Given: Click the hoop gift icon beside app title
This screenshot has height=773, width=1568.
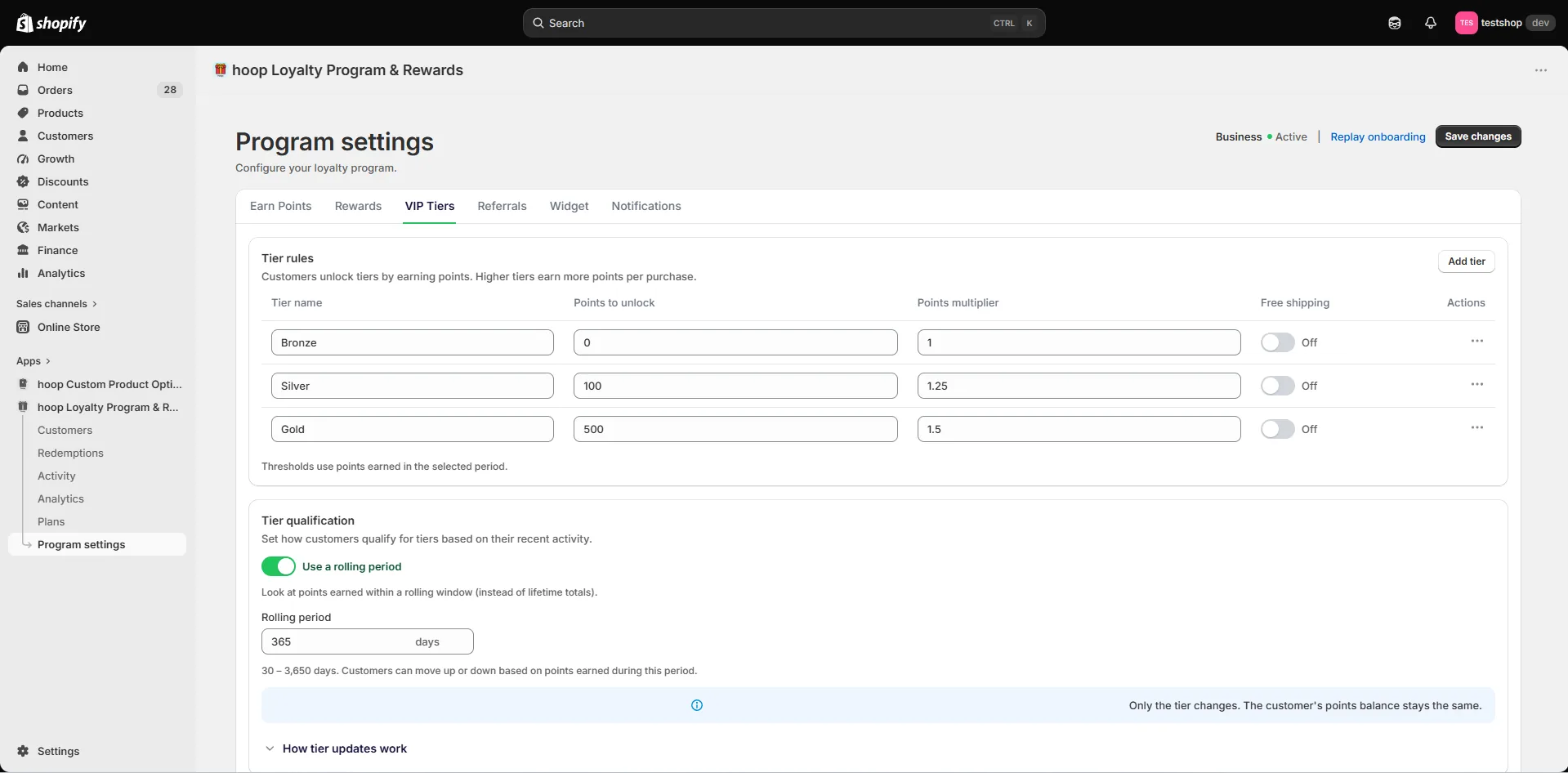Looking at the screenshot, I should (220, 69).
